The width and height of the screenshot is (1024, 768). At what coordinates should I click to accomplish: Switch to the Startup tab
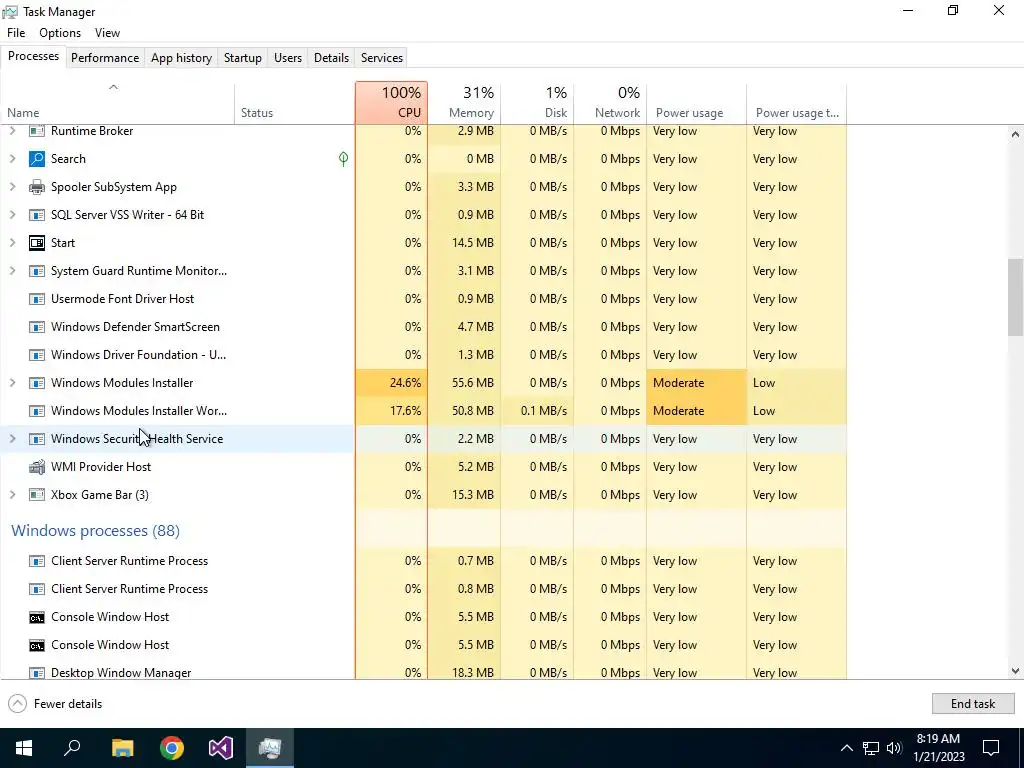(x=243, y=57)
